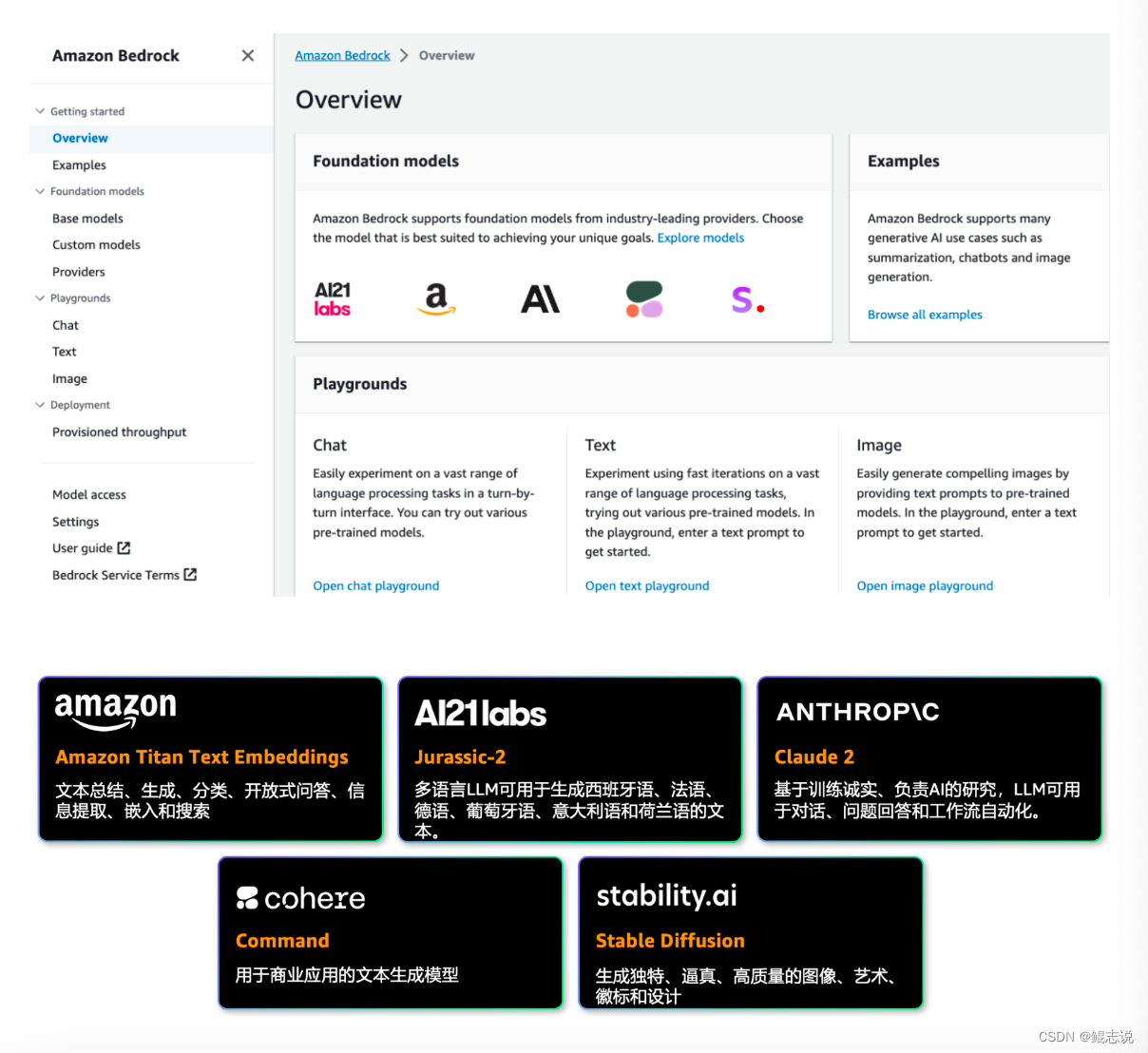The width and height of the screenshot is (1148, 1053).
Task: Click the AI21labs logo in the Jurassic-2 card
Action: pos(480,713)
